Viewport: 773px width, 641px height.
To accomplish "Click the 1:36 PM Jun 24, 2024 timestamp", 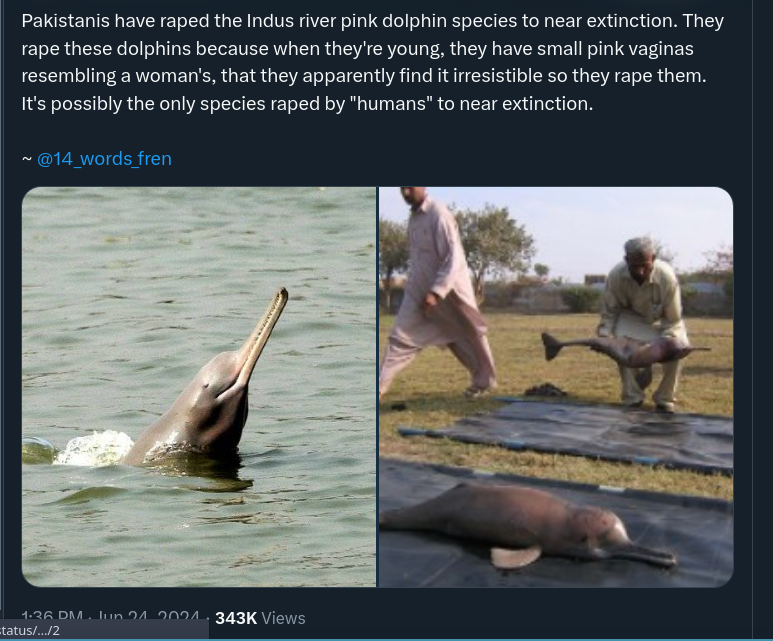I will pos(110,617).
